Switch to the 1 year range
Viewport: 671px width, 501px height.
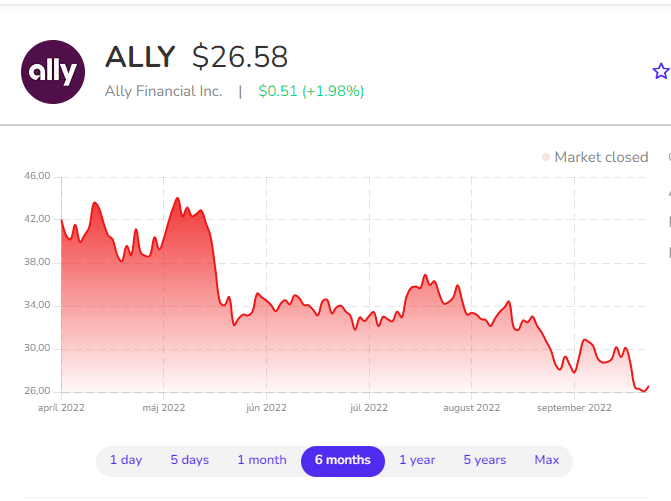point(417,460)
